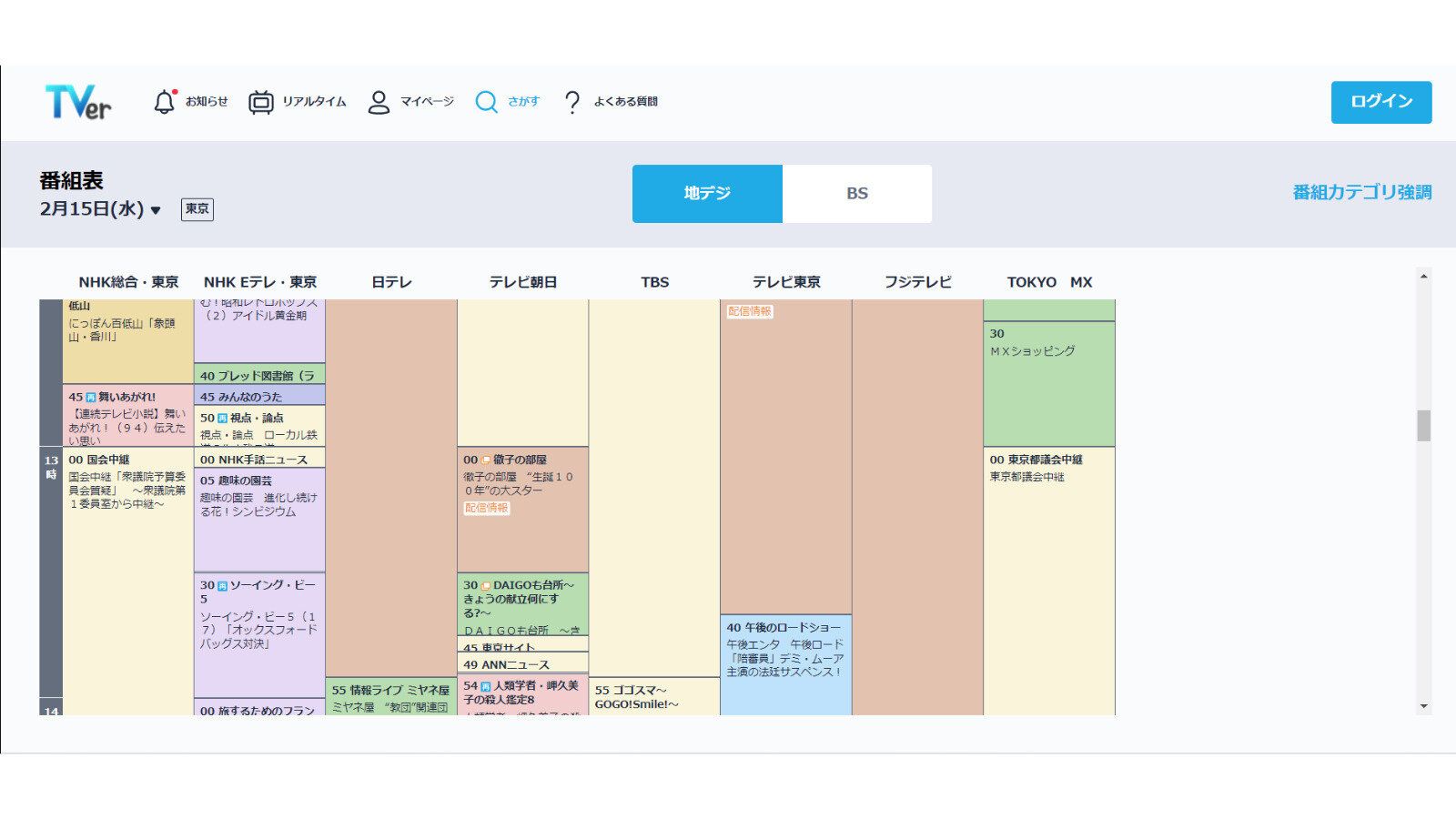The width and height of the screenshot is (1456, 819).
Task: Open FAQ question mark icon
Action: click(x=572, y=102)
